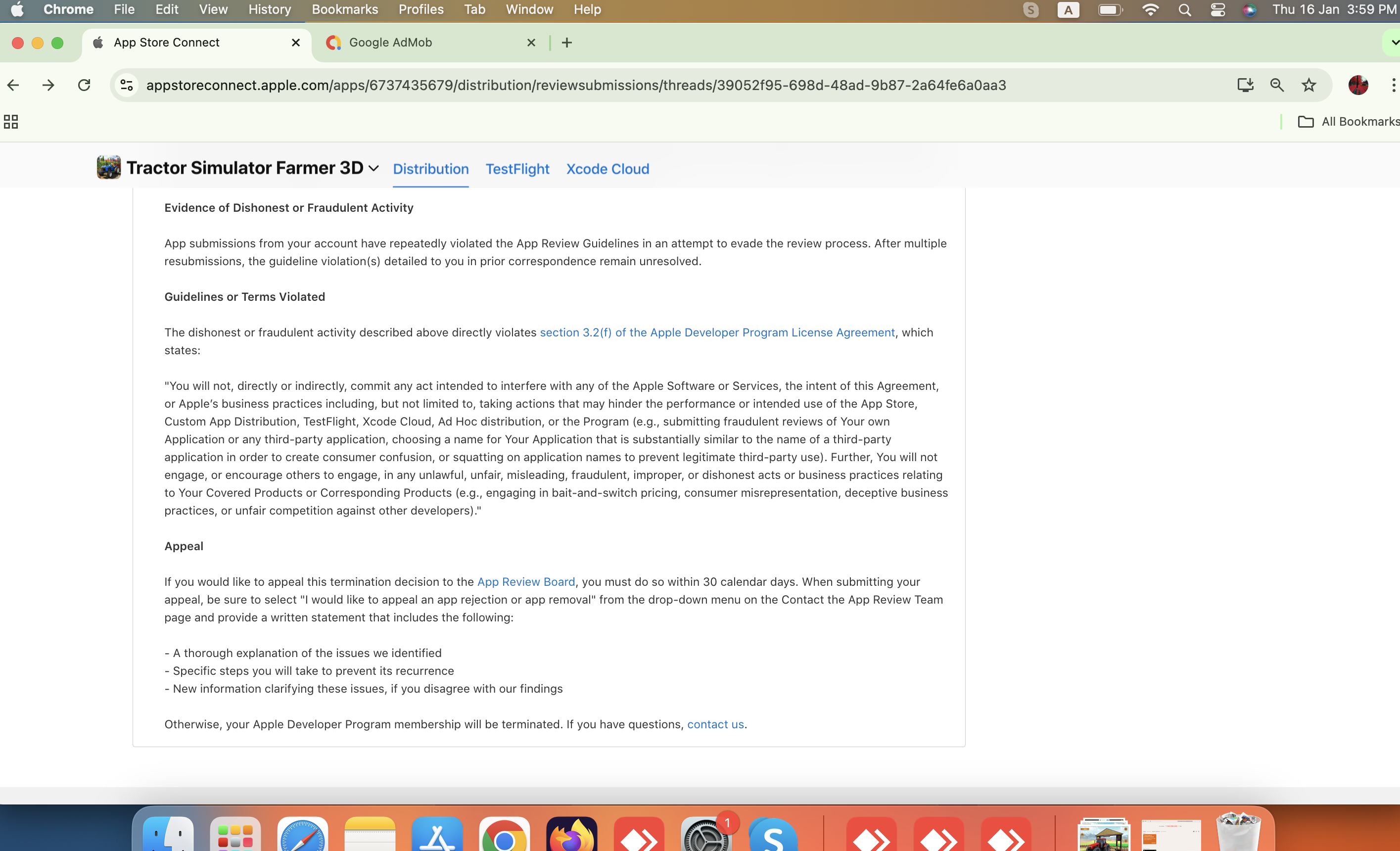Close the Google AdMob tab

pos(531,43)
